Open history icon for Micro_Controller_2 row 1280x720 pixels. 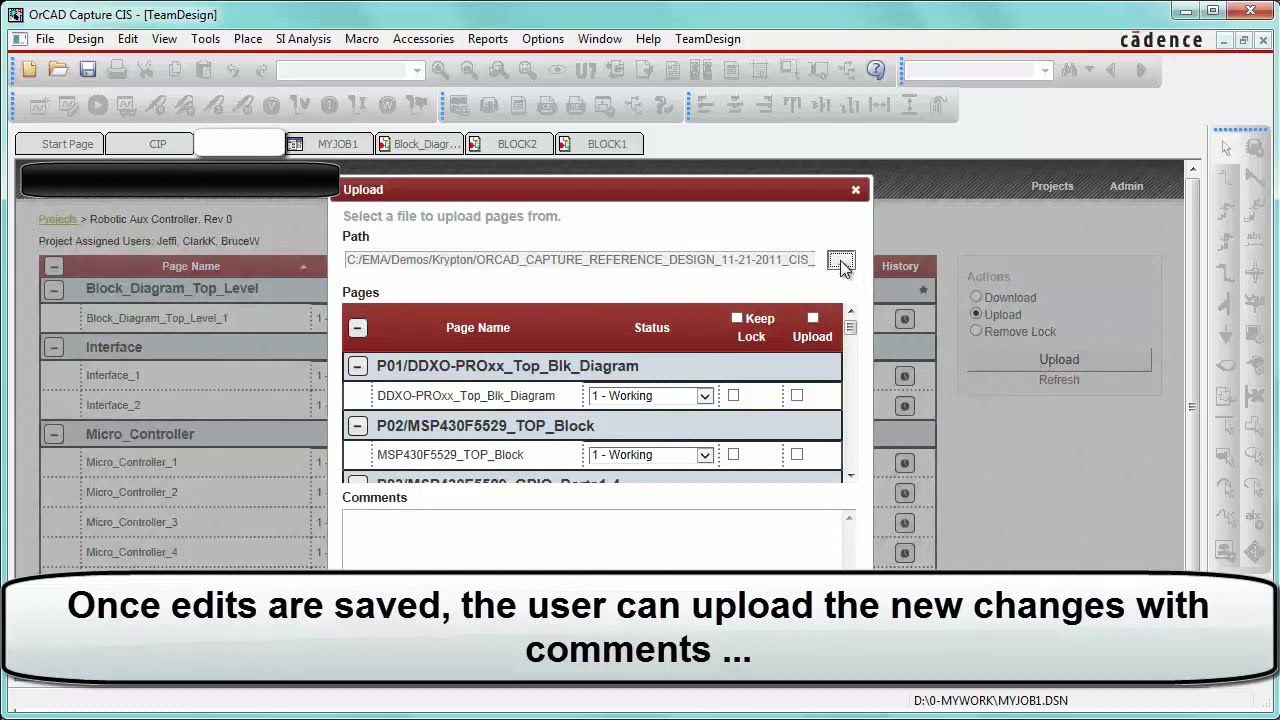click(x=905, y=493)
